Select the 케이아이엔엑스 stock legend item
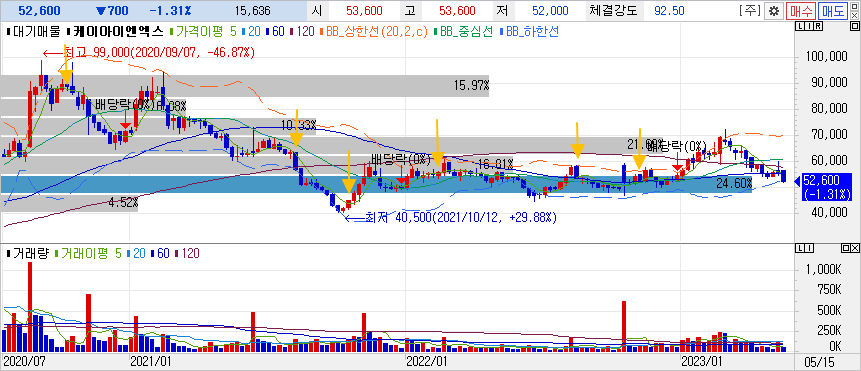The width and height of the screenshot is (861, 371). point(116,32)
